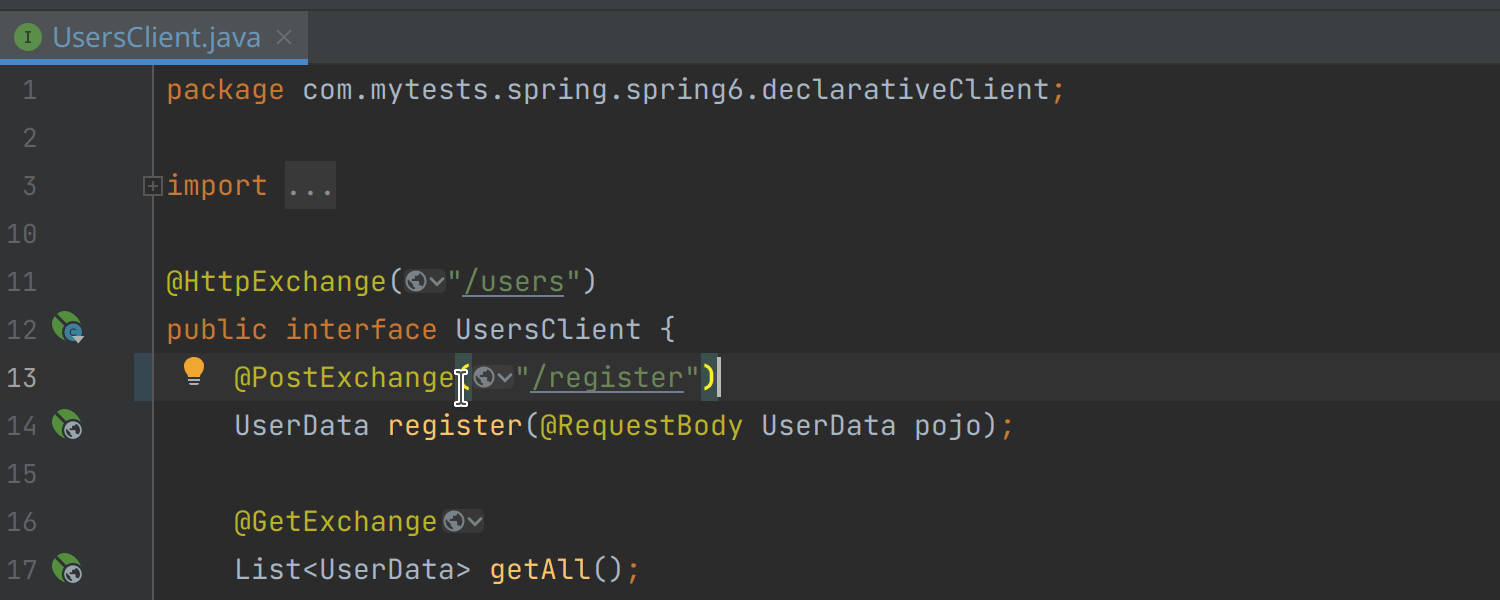Image resolution: width=1500 pixels, height=600 pixels.
Task: Click the intention lightbulb on line 13
Action: pos(193,372)
